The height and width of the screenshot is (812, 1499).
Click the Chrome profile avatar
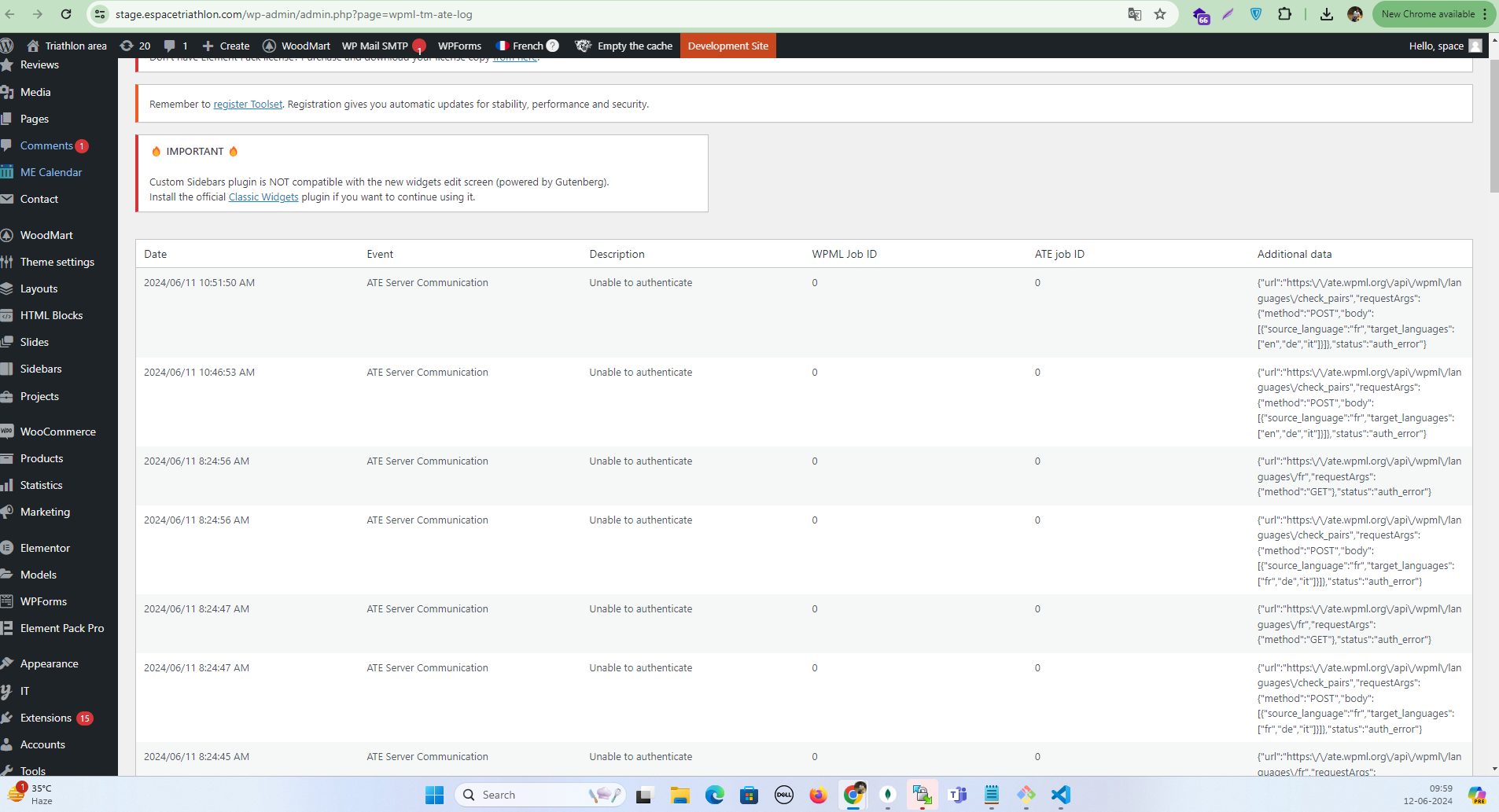click(1355, 14)
